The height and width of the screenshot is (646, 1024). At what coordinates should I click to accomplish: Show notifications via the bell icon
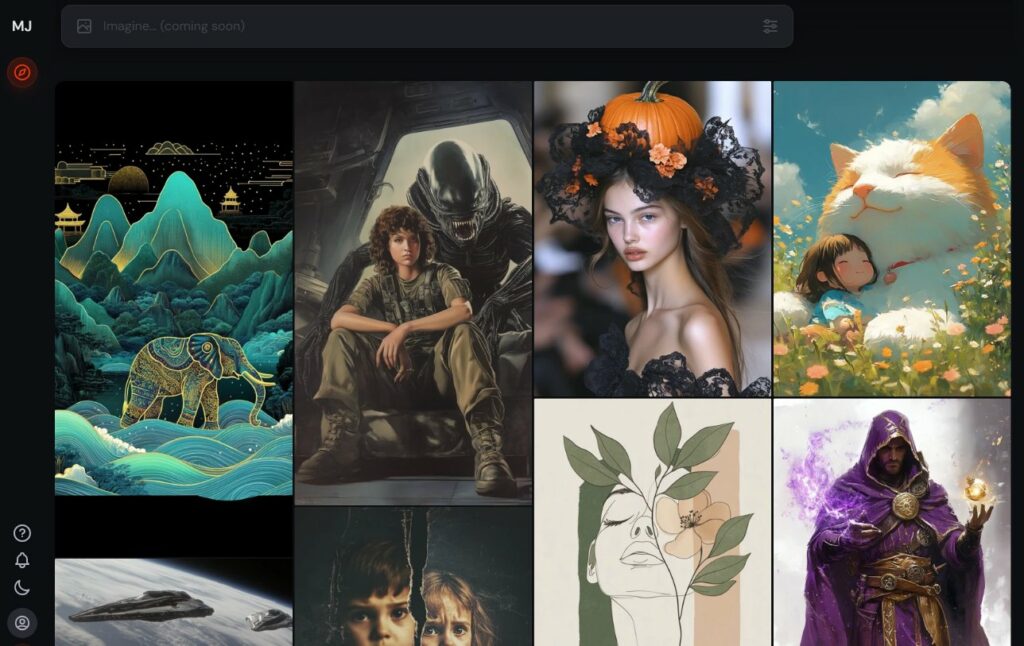coord(22,561)
